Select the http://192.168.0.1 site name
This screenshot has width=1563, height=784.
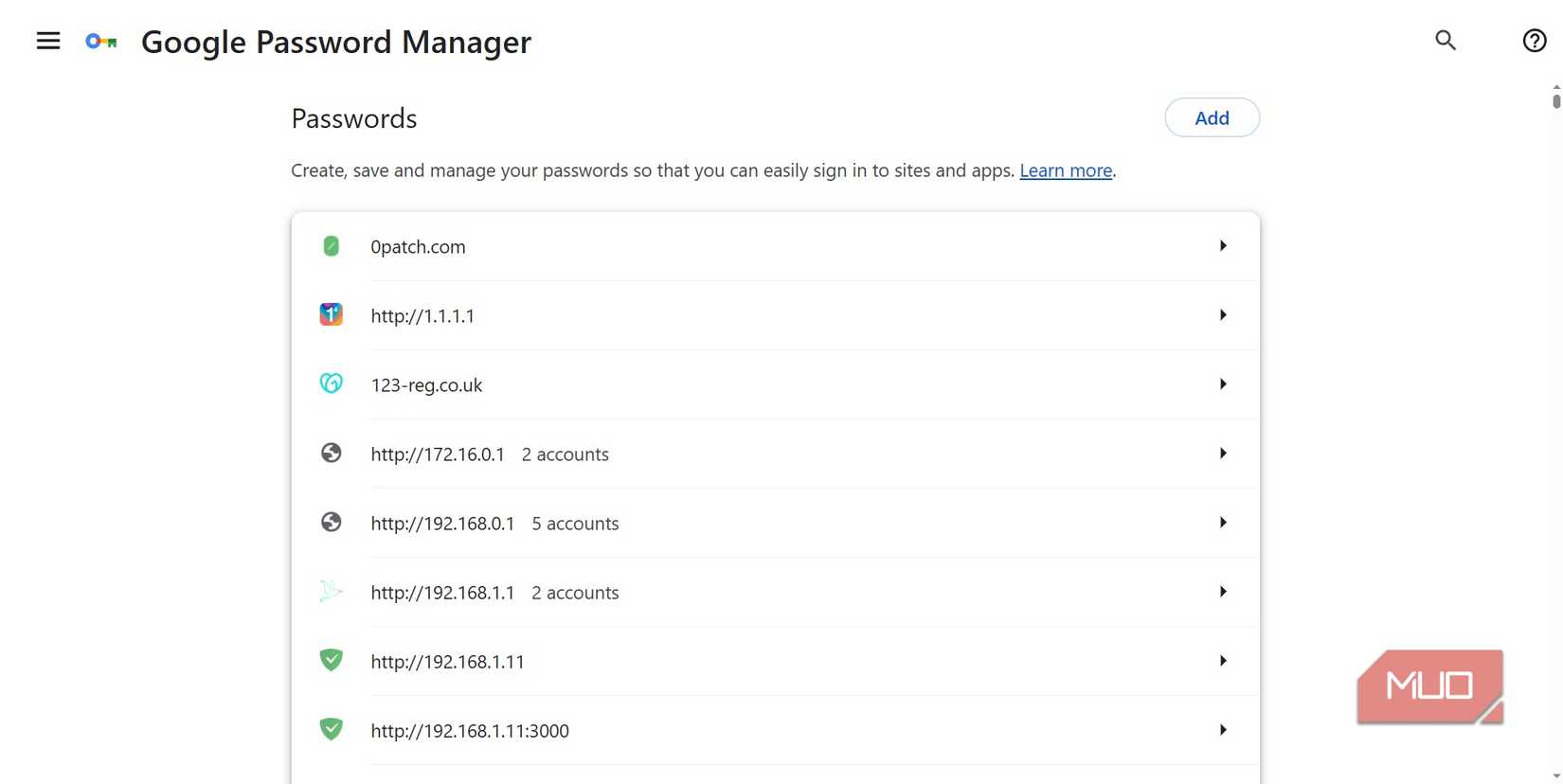(442, 524)
